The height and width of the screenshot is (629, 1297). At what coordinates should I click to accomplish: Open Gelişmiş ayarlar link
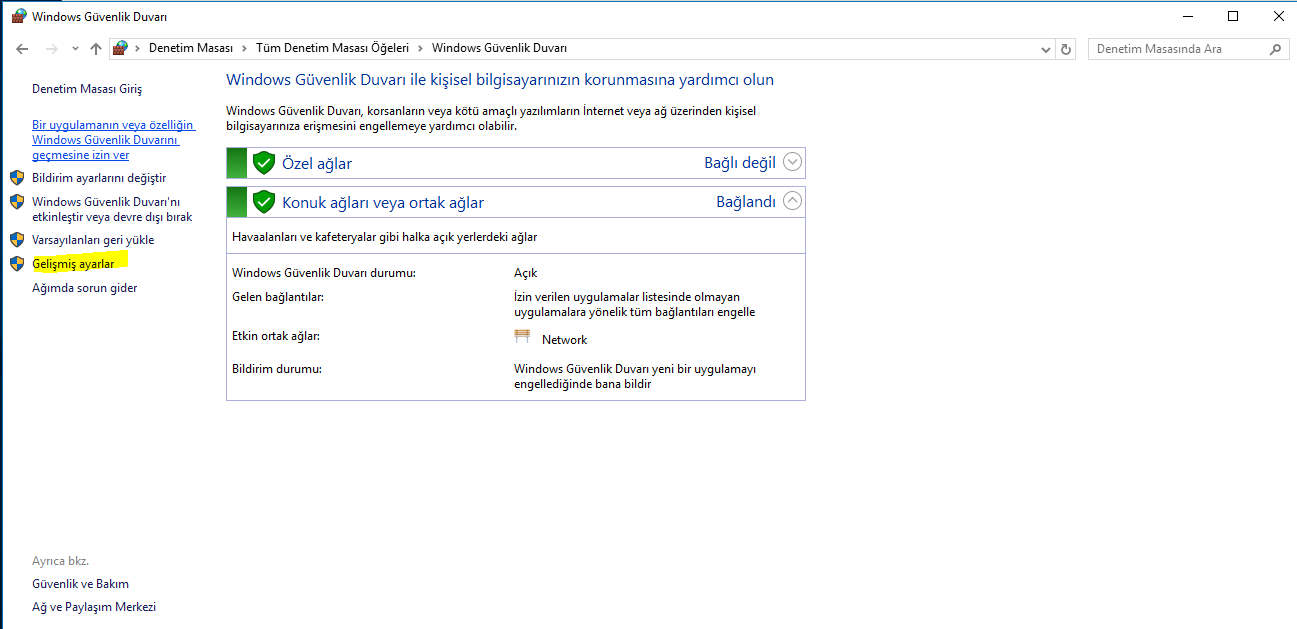coord(73,264)
